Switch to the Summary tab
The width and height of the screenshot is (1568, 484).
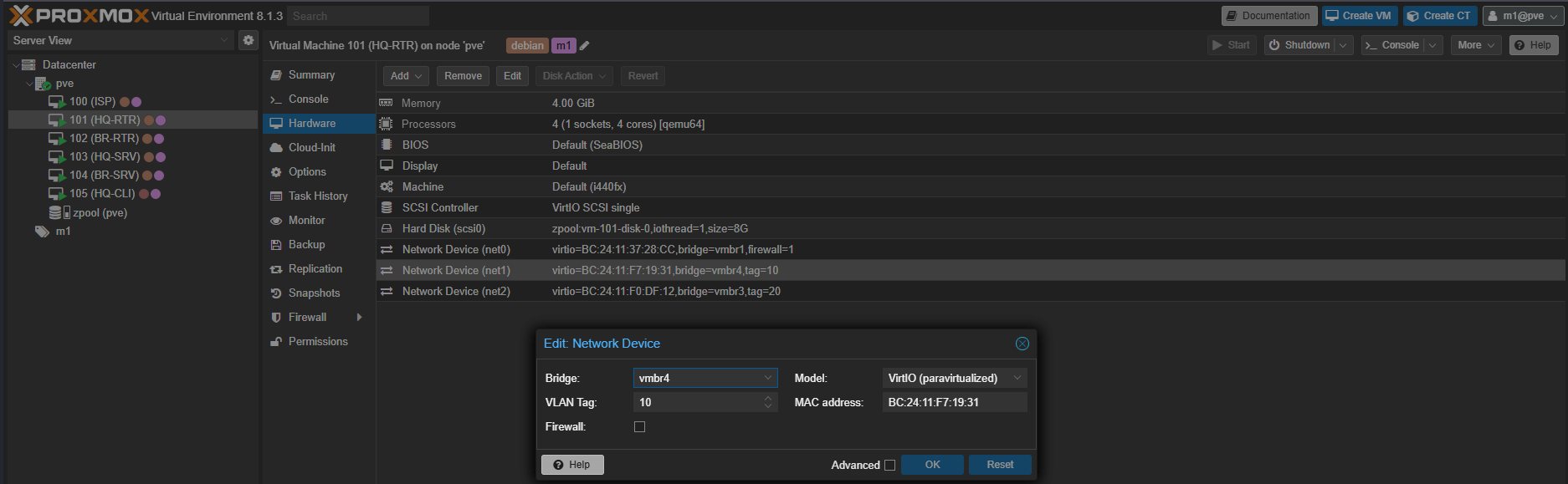click(x=311, y=75)
